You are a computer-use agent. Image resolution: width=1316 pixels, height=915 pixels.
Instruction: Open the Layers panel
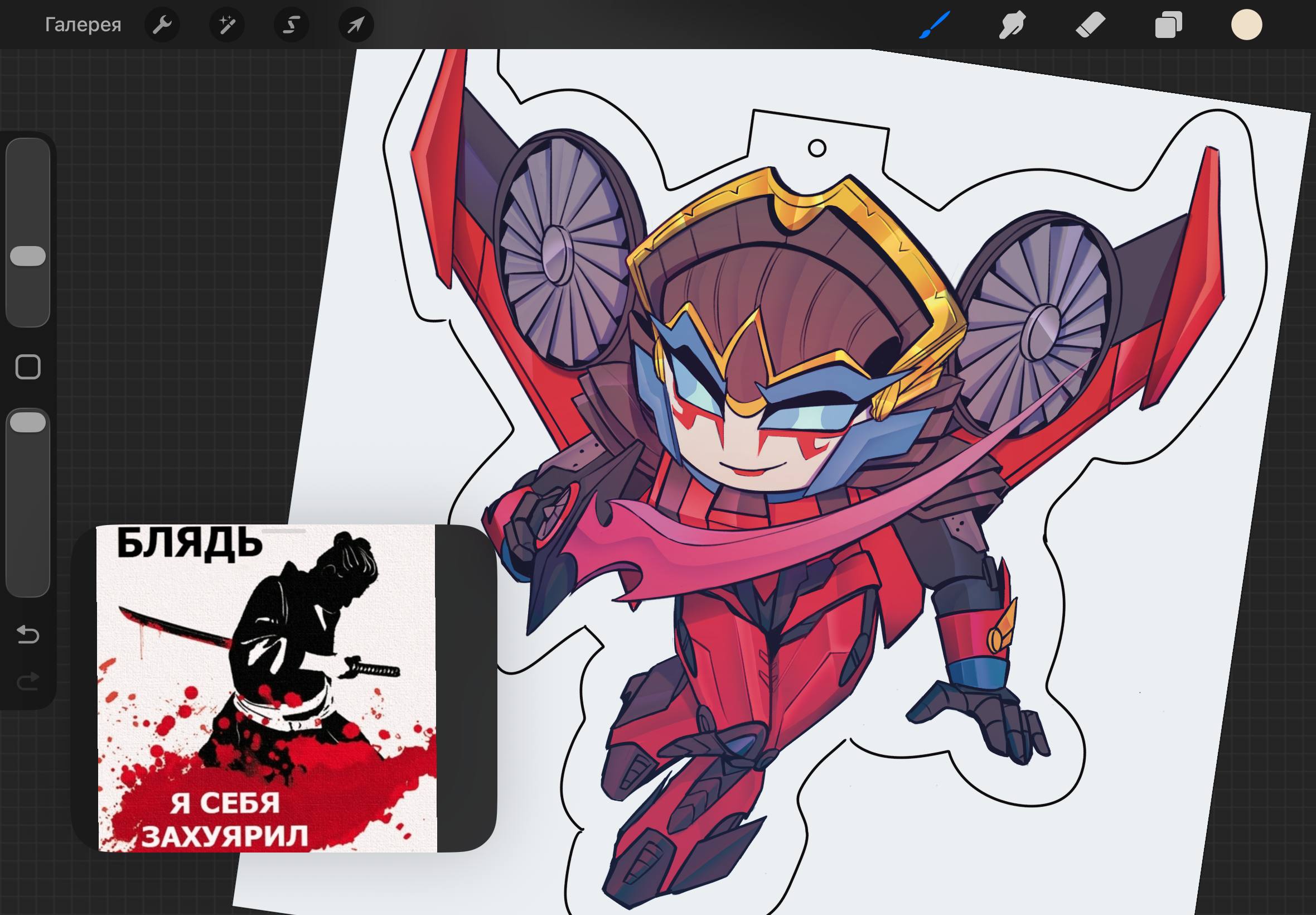point(1168,25)
